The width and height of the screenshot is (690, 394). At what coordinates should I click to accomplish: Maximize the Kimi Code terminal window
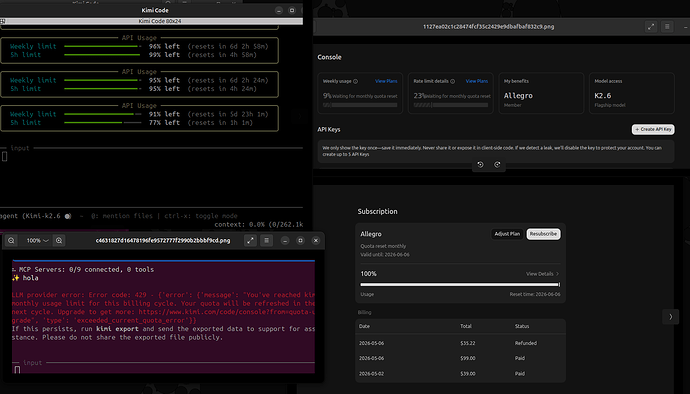tap(292, 10)
